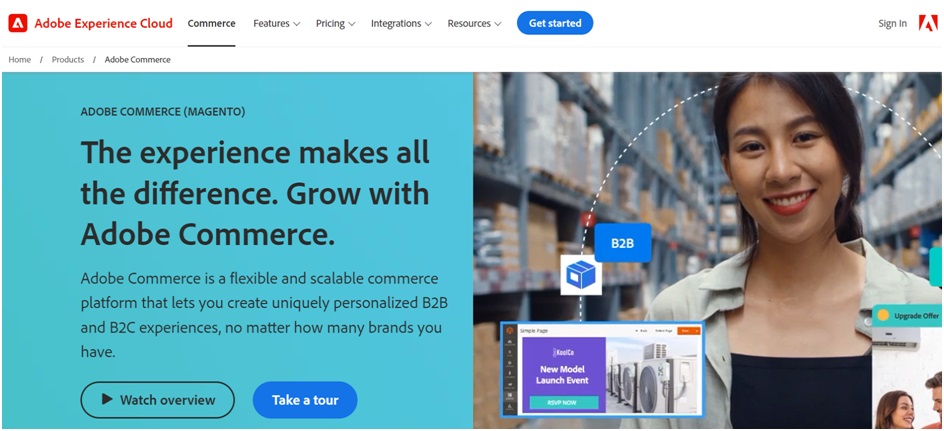944x431 pixels.
Task: Expand the Features dropdown menu
Action: click(276, 23)
